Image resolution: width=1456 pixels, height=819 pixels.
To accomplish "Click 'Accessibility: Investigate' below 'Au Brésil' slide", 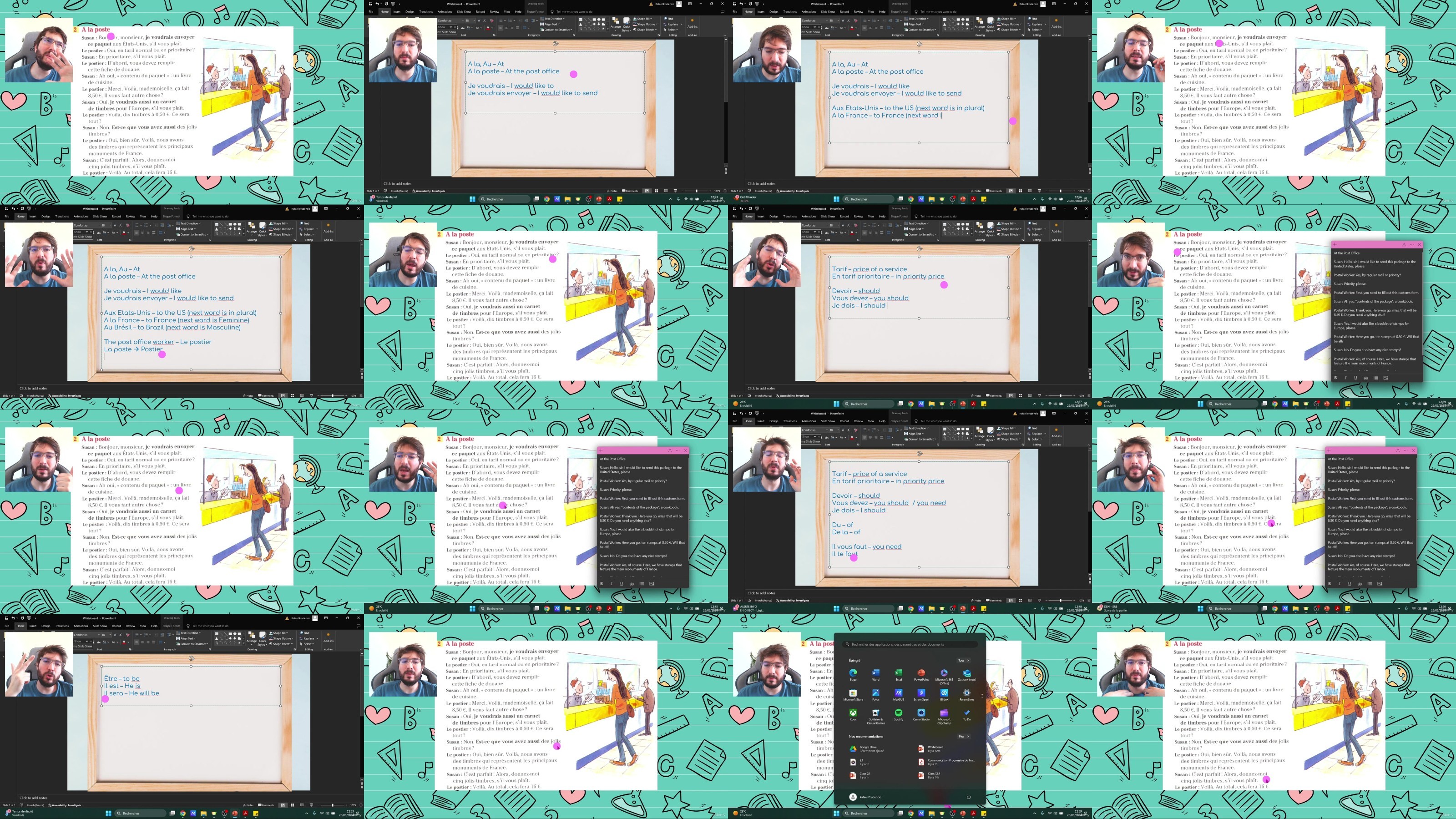I will (65, 396).
